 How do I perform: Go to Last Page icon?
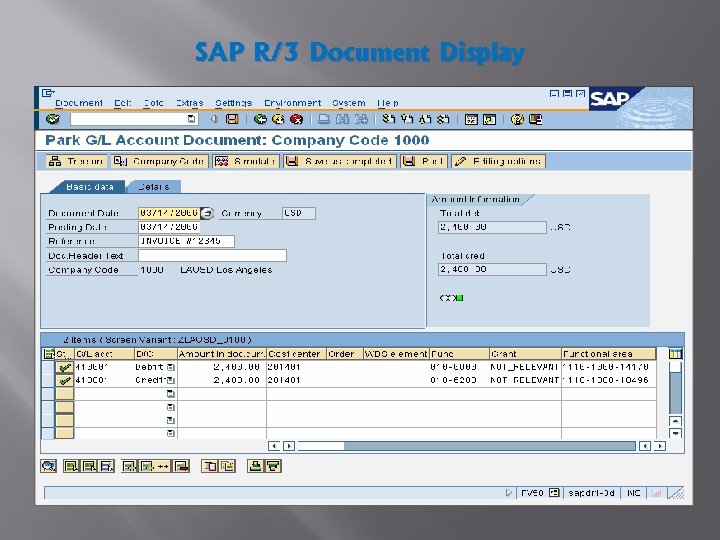(x=443, y=119)
